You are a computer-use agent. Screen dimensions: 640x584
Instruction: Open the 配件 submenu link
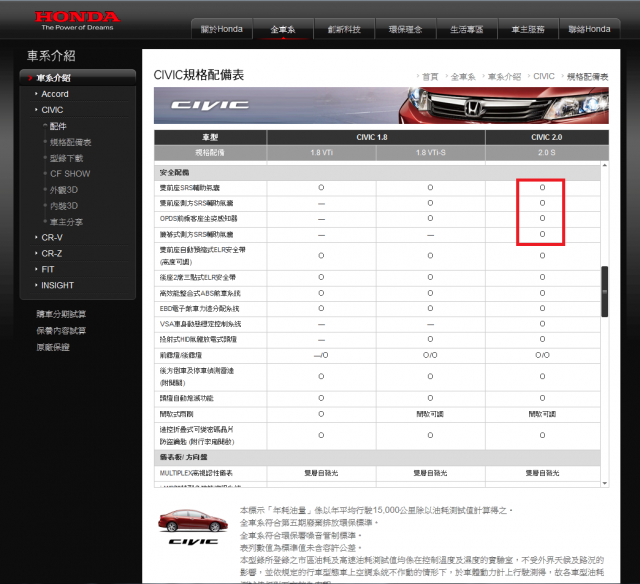click(58, 126)
